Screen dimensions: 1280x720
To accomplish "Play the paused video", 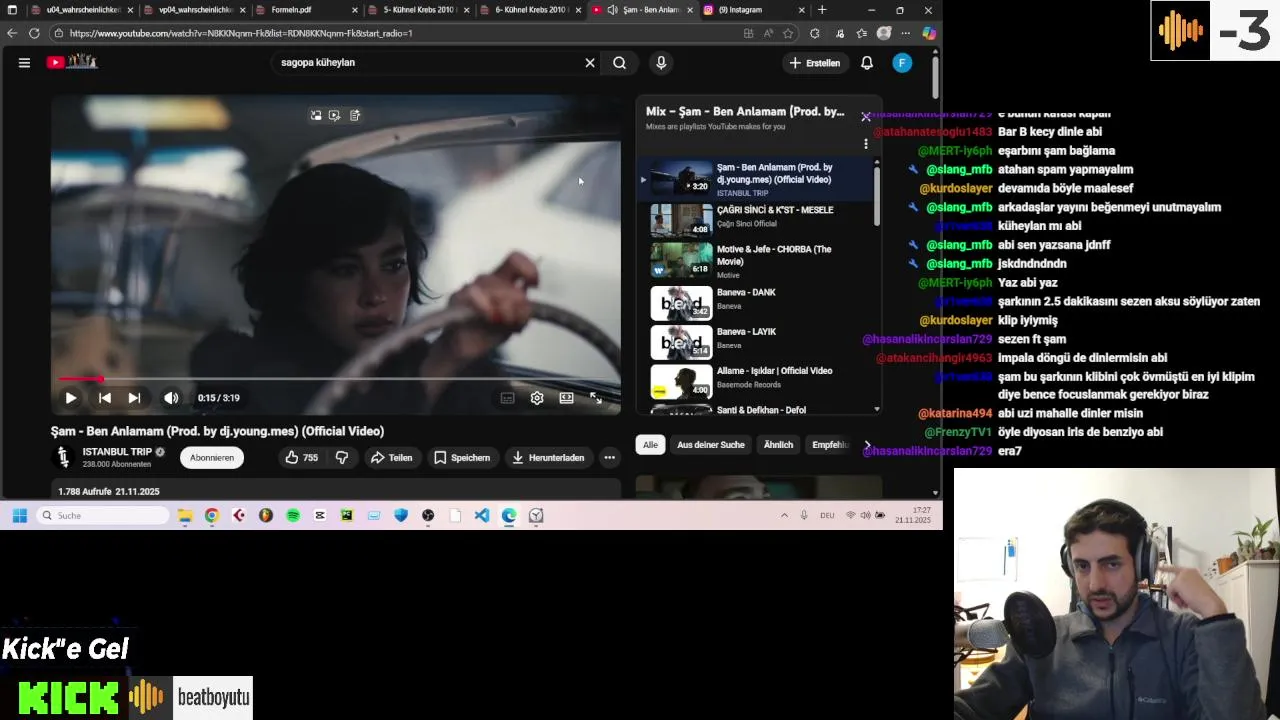I will (71, 398).
